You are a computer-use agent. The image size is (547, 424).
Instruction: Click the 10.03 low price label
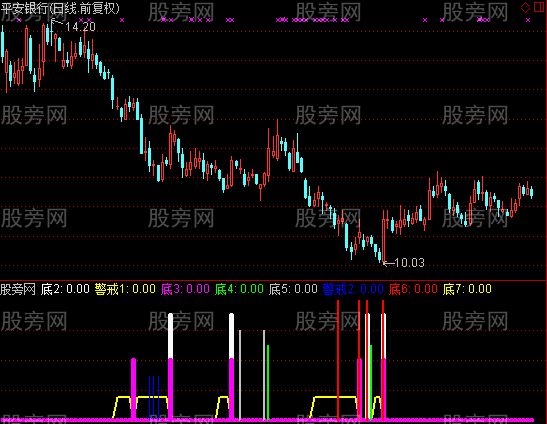[410, 262]
